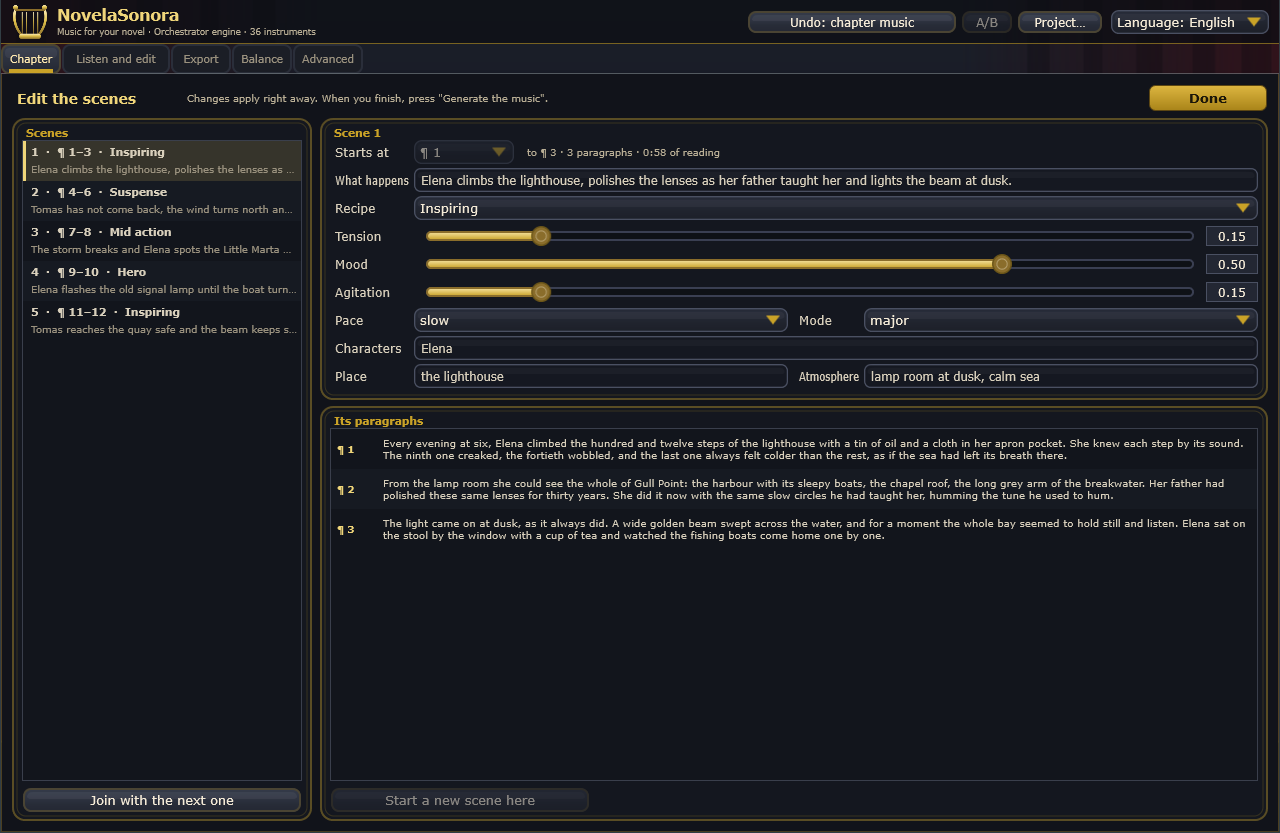Click the Tension value field 0.15
Screen dimensions: 1280x833
pyautogui.click(x=1232, y=236)
